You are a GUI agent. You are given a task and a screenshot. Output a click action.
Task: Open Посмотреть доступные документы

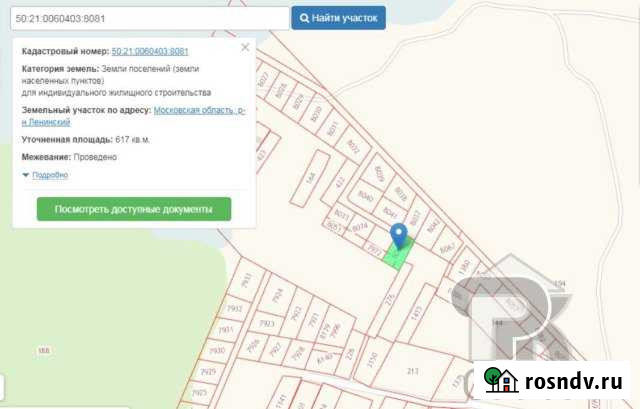pos(134,209)
